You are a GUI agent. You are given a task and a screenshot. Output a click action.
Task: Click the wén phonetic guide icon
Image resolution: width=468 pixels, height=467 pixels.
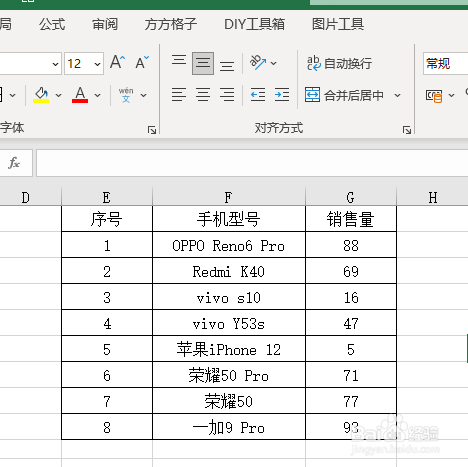click(126, 95)
